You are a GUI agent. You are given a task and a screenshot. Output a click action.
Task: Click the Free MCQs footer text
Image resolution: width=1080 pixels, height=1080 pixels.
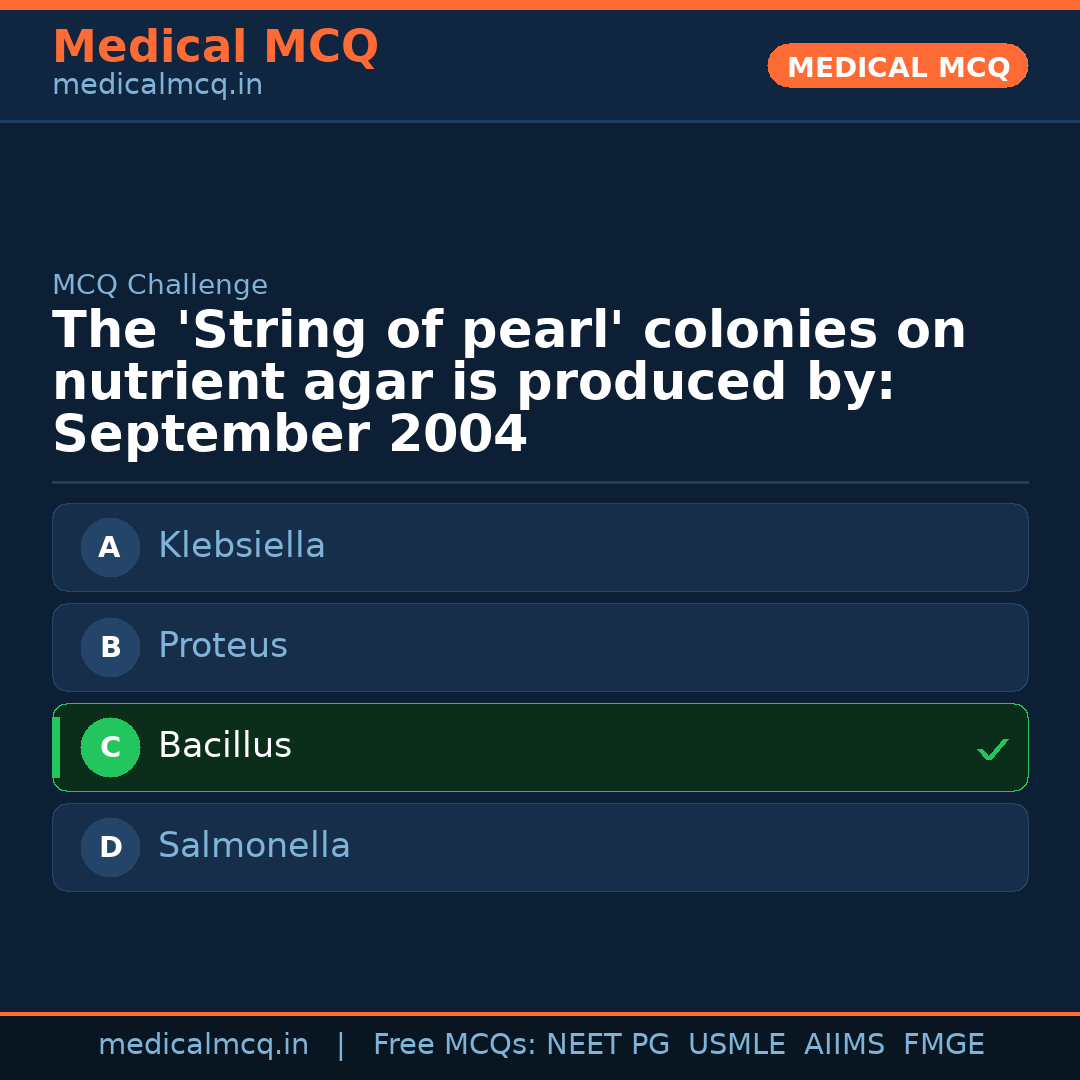coord(454,1045)
